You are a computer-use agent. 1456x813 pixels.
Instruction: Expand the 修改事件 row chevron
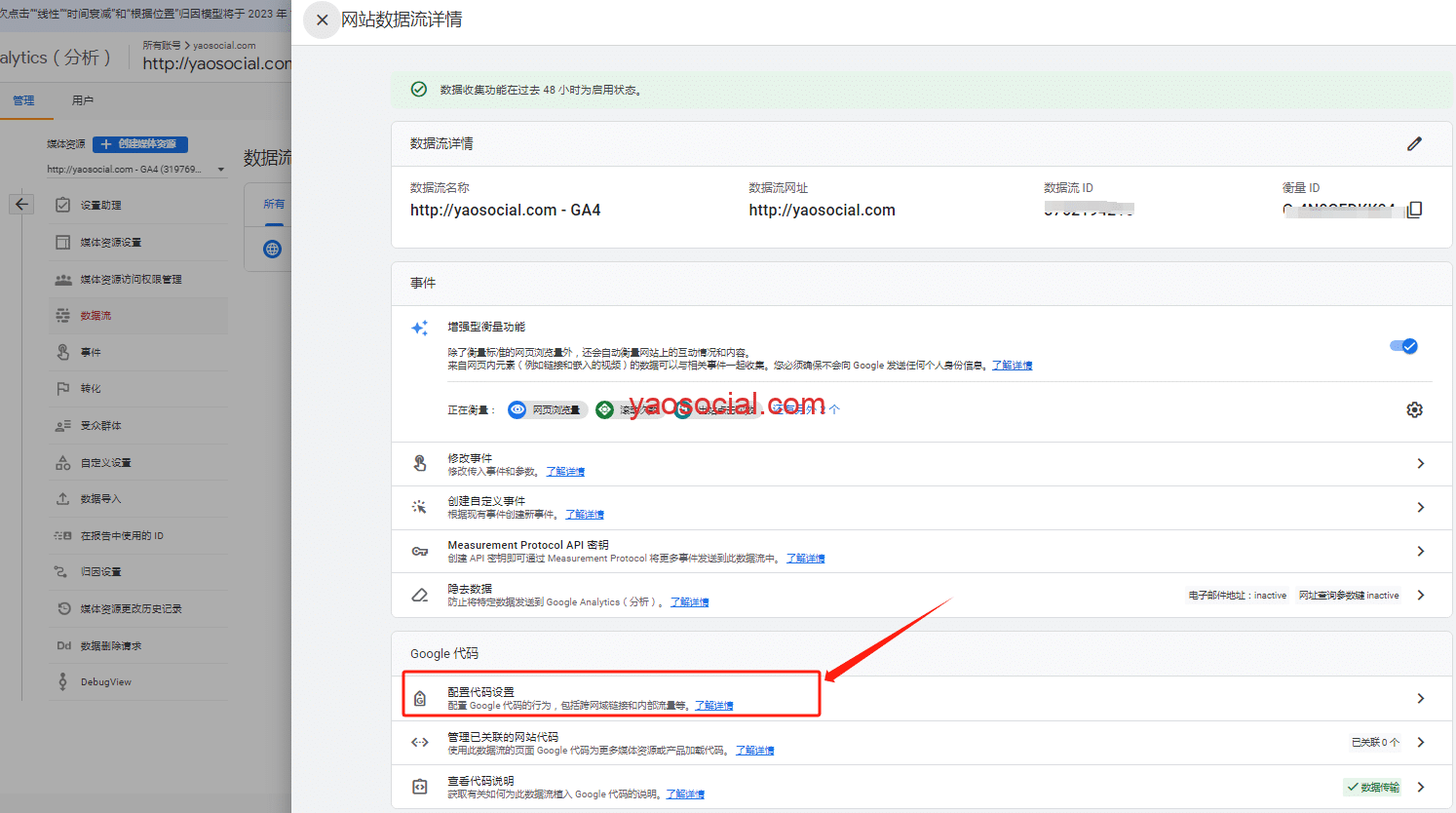coord(1420,464)
